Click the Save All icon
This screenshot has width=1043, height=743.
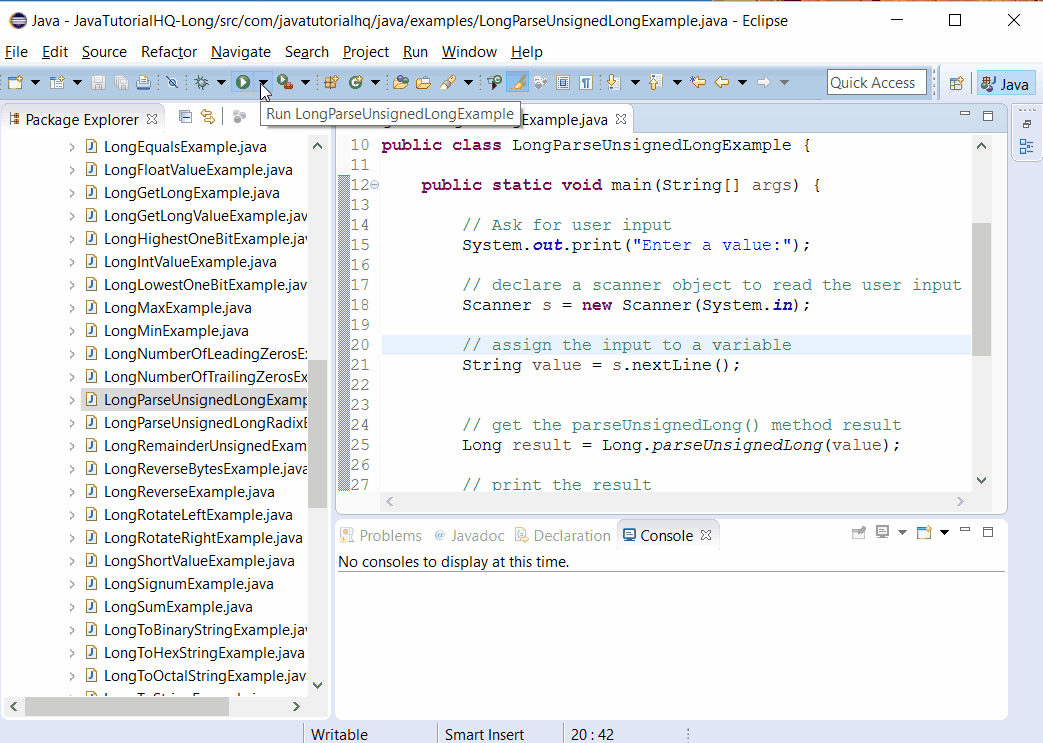[x=120, y=82]
